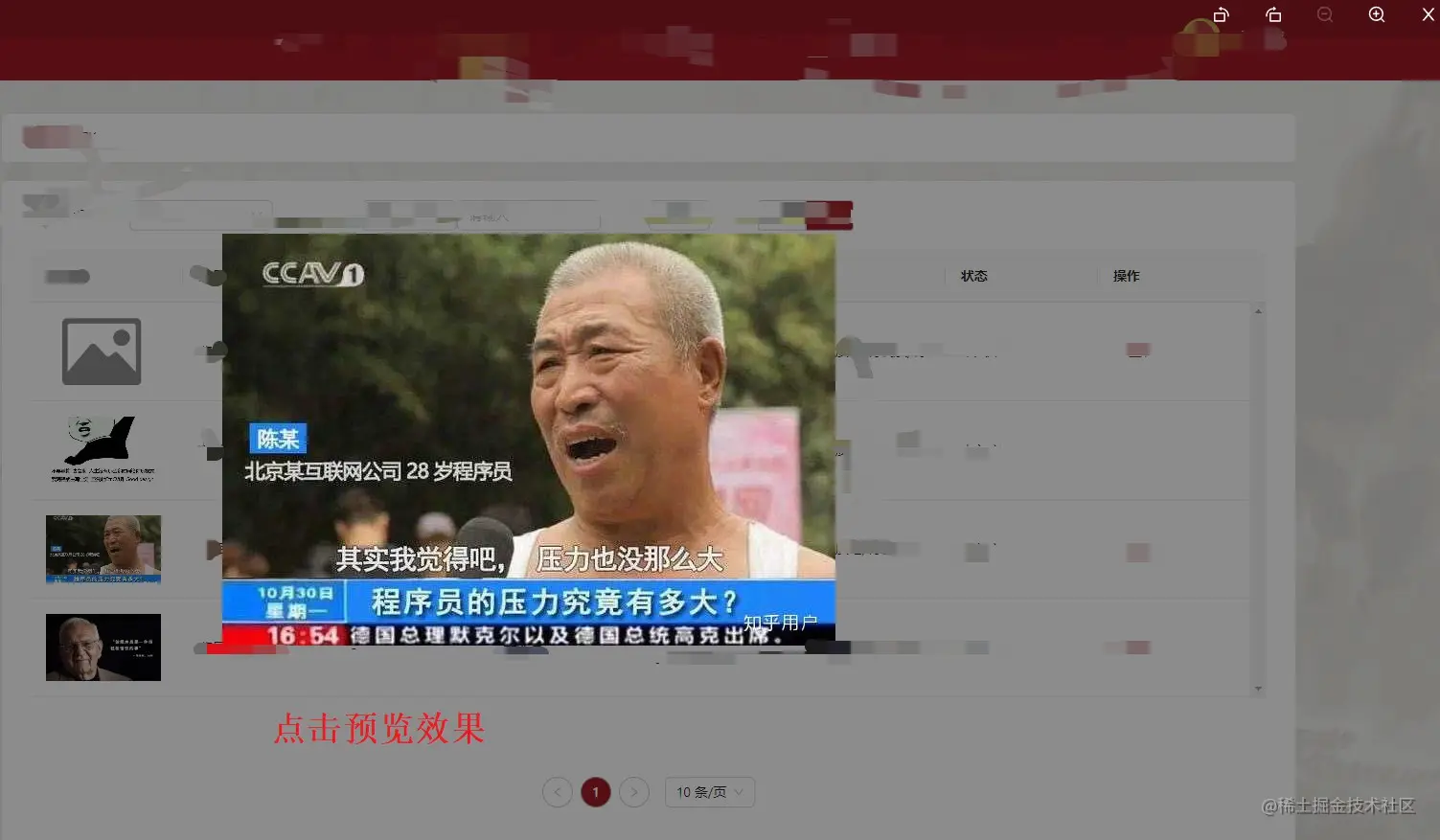1440x840 pixels.
Task: Click the 状态 column header
Action: click(974, 276)
